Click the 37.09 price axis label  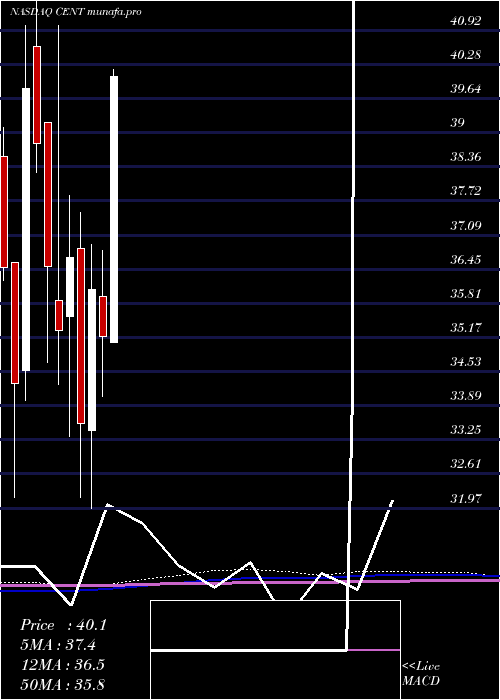[x=466, y=225]
